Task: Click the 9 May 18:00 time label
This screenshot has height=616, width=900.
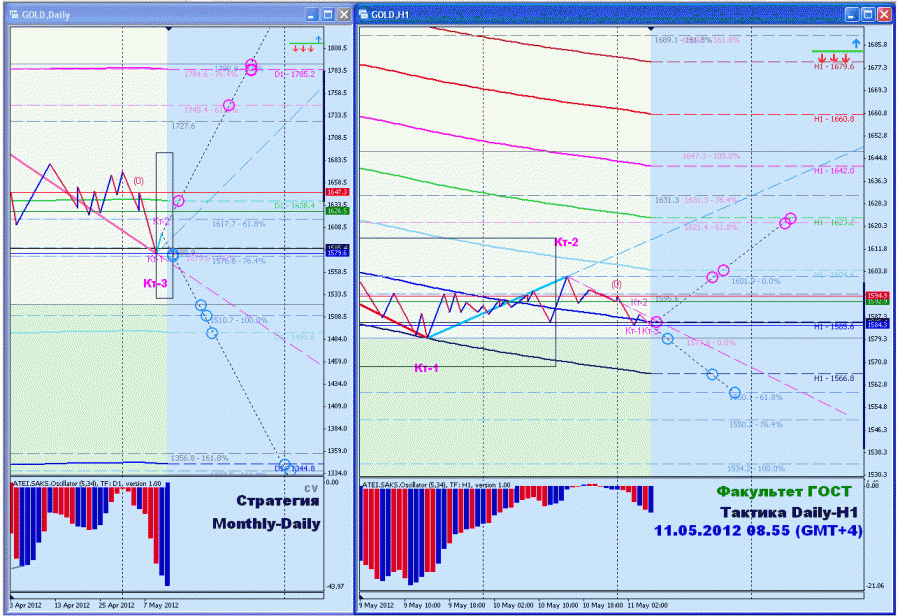Action: coord(467,605)
